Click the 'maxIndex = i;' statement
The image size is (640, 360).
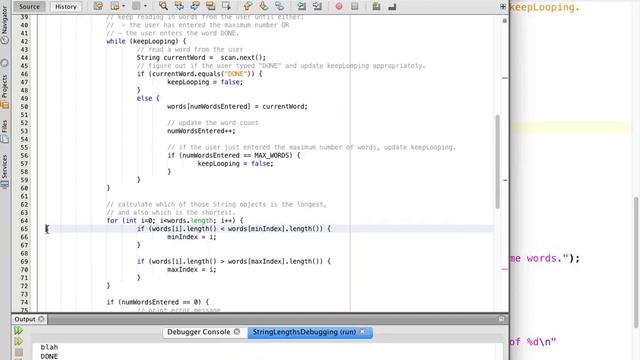tap(191, 270)
